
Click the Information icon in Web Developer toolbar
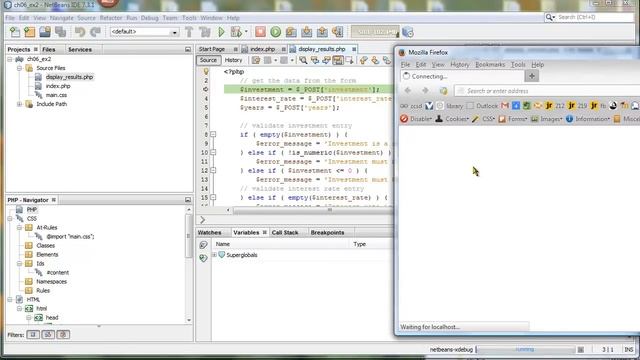[569, 119]
